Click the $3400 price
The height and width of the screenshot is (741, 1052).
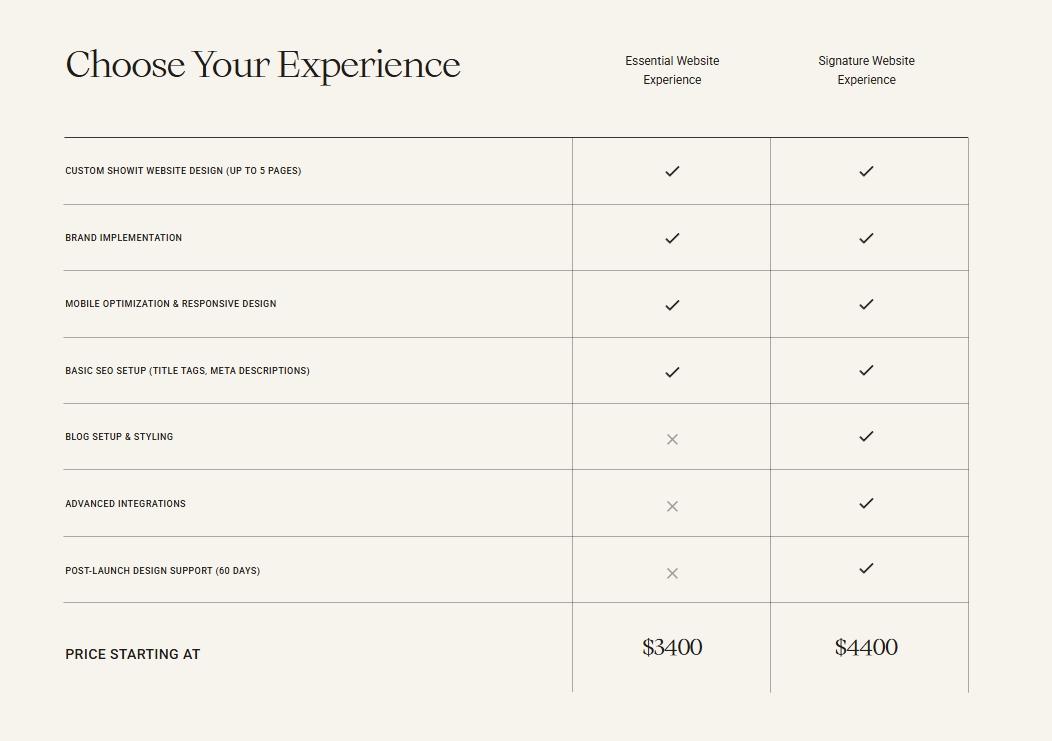tap(672, 648)
